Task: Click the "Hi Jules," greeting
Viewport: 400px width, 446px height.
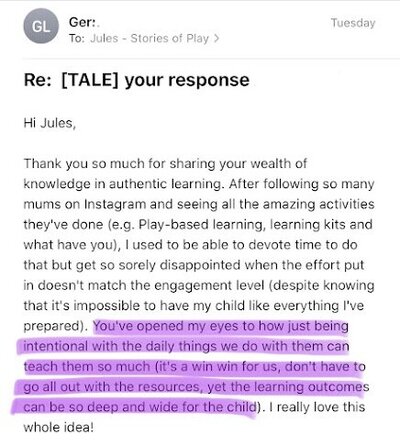Action: pyautogui.click(x=50, y=123)
